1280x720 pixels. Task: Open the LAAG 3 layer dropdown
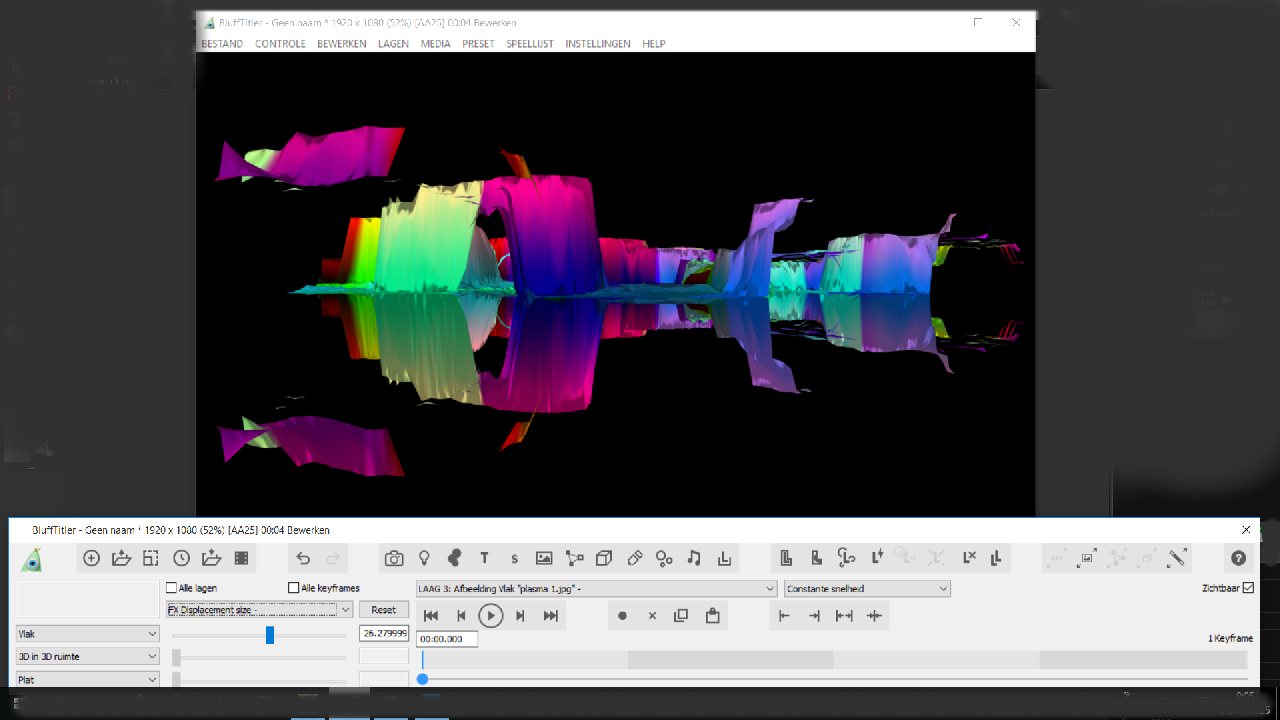(596, 589)
